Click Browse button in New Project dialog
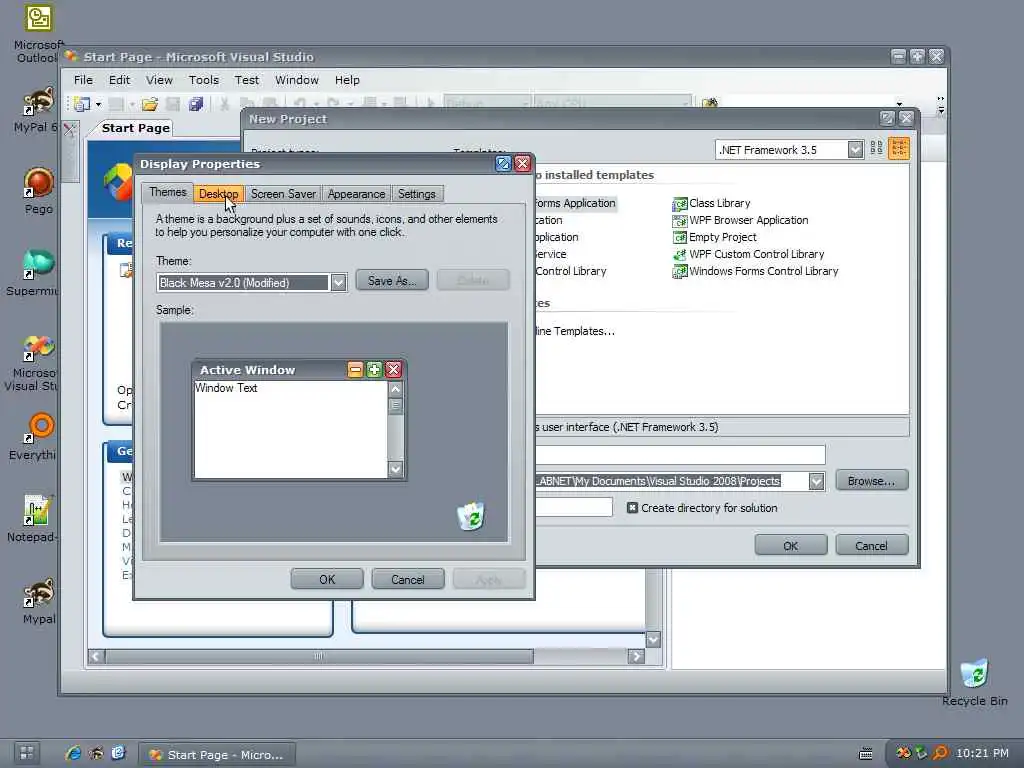Viewport: 1024px width, 768px height. click(x=872, y=481)
